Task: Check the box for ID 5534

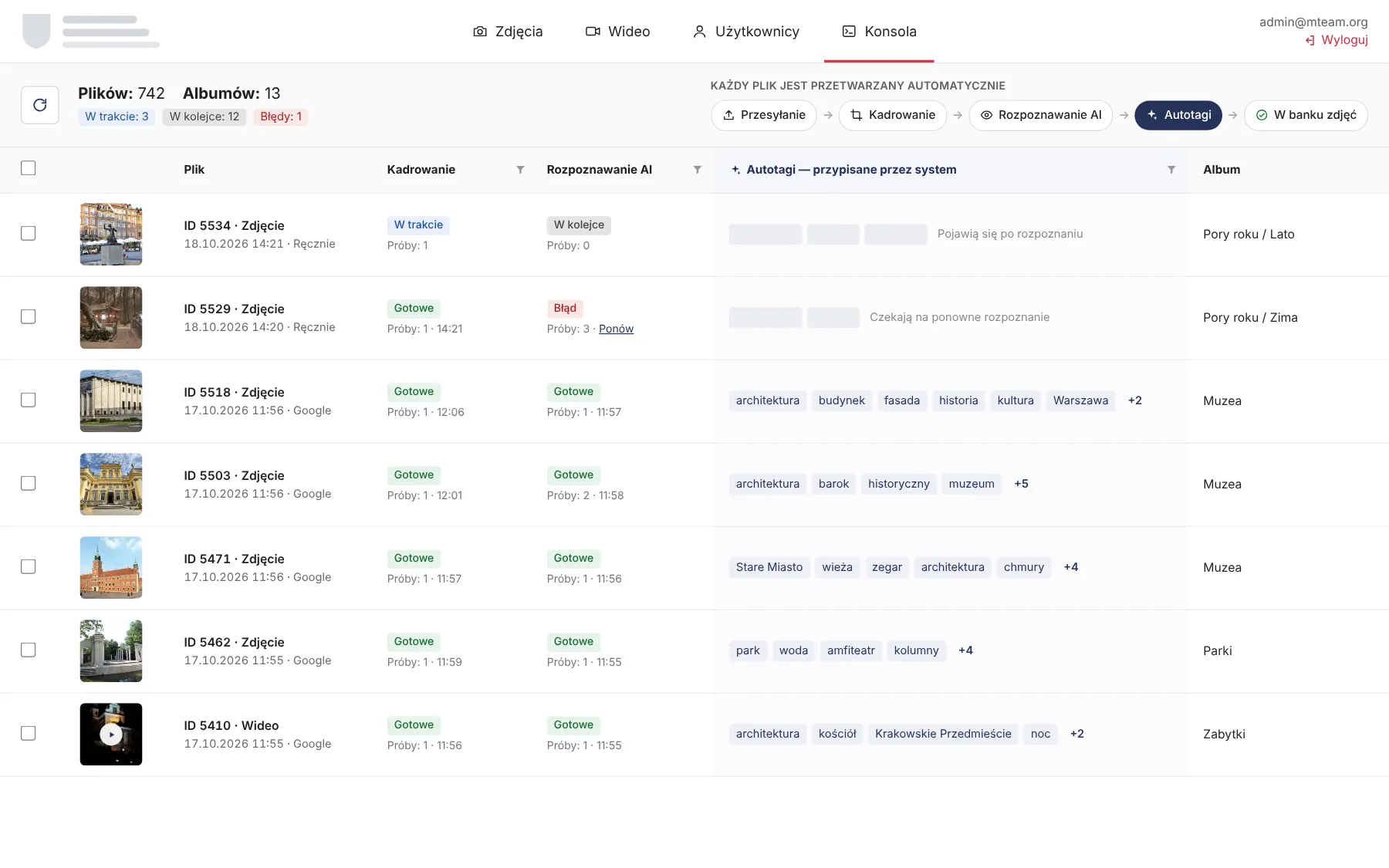Action: point(29,234)
